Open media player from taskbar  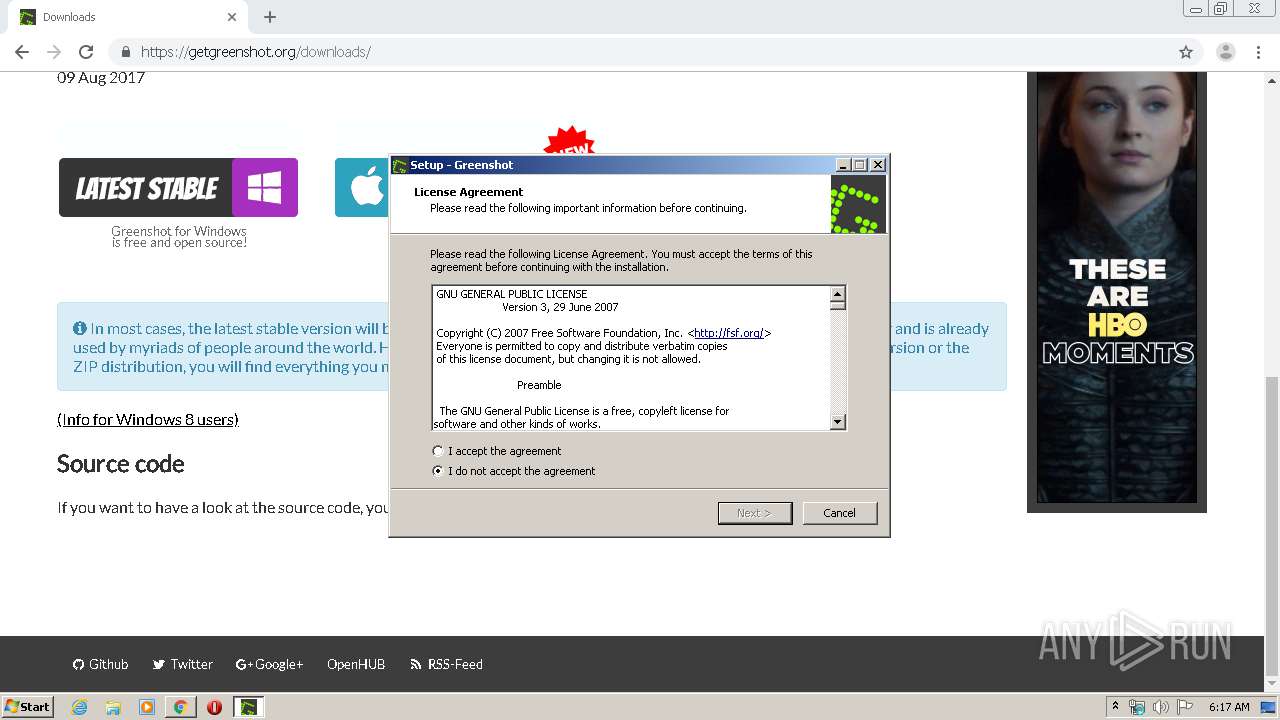[147, 707]
